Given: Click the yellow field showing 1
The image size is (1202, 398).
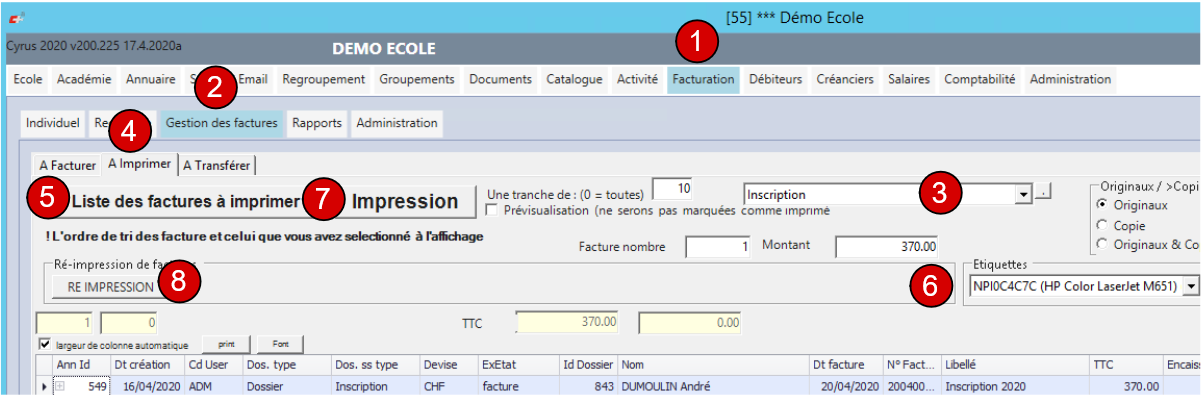Looking at the screenshot, I should [x=66, y=322].
